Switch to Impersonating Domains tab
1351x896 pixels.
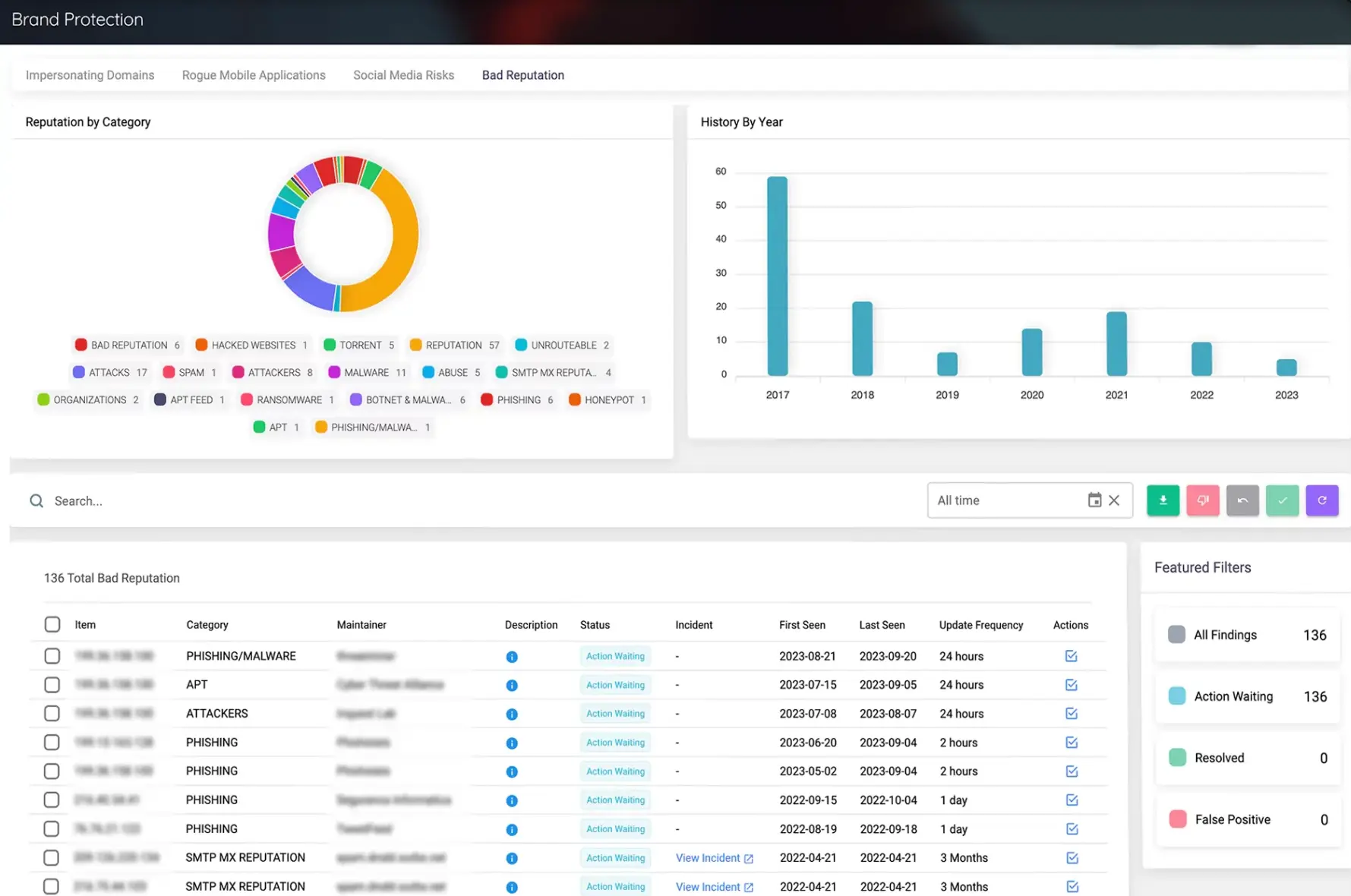90,75
